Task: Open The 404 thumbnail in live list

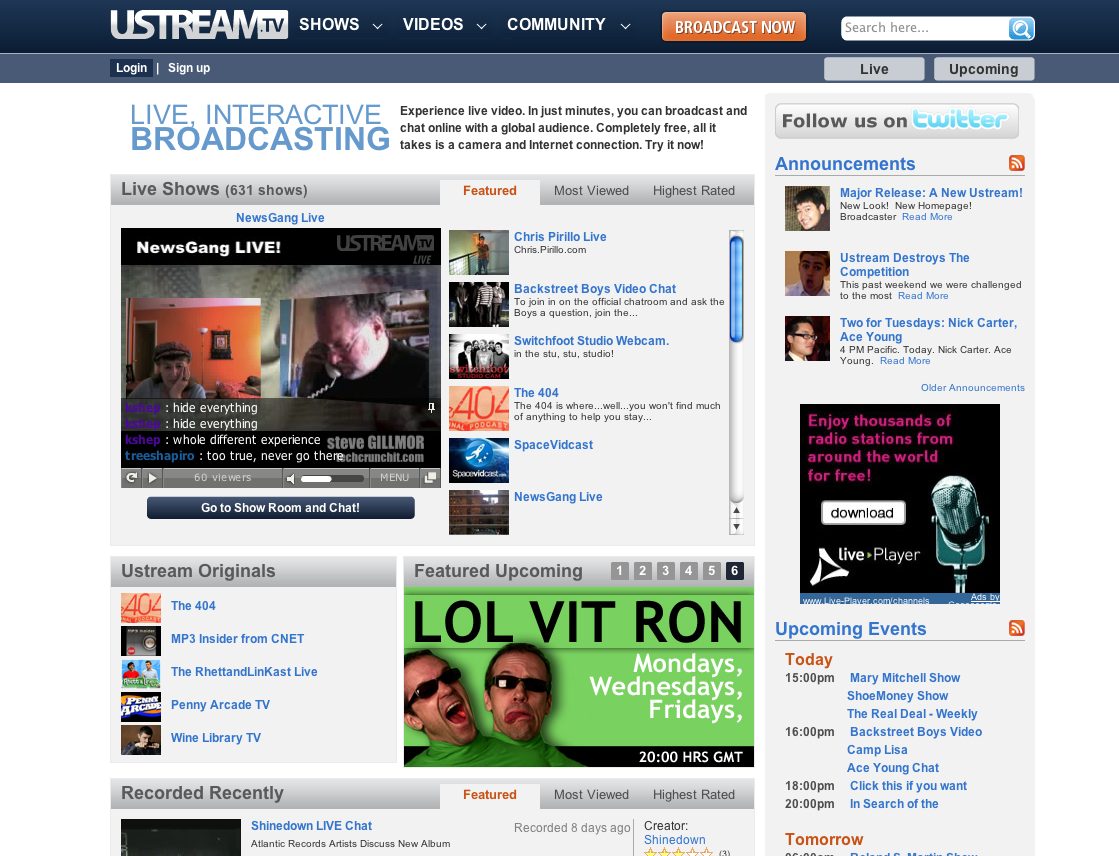Action: tap(479, 408)
